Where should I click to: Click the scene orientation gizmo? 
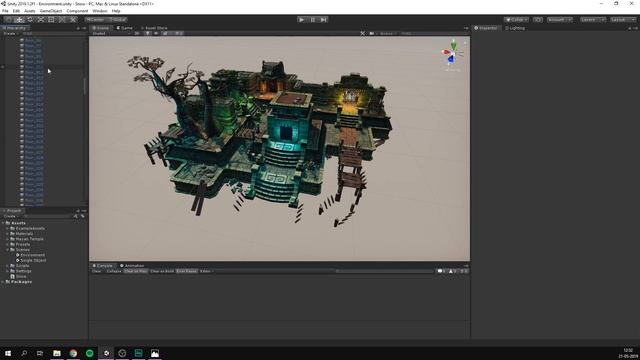(452, 53)
